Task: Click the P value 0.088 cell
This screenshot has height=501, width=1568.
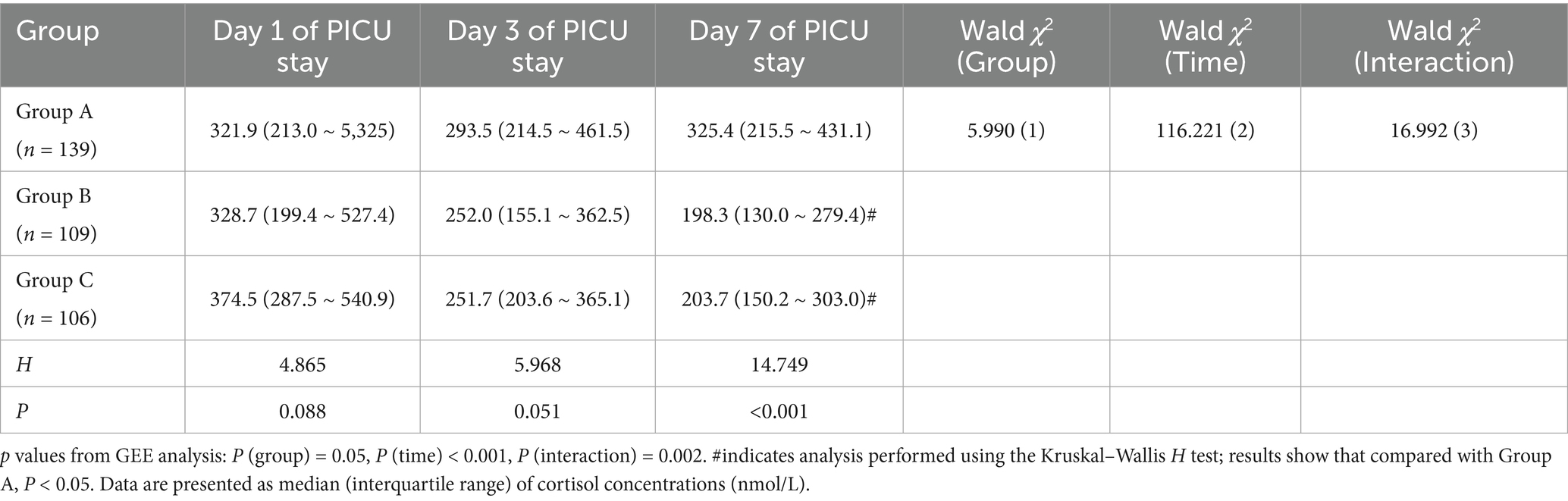Action: click(x=303, y=411)
